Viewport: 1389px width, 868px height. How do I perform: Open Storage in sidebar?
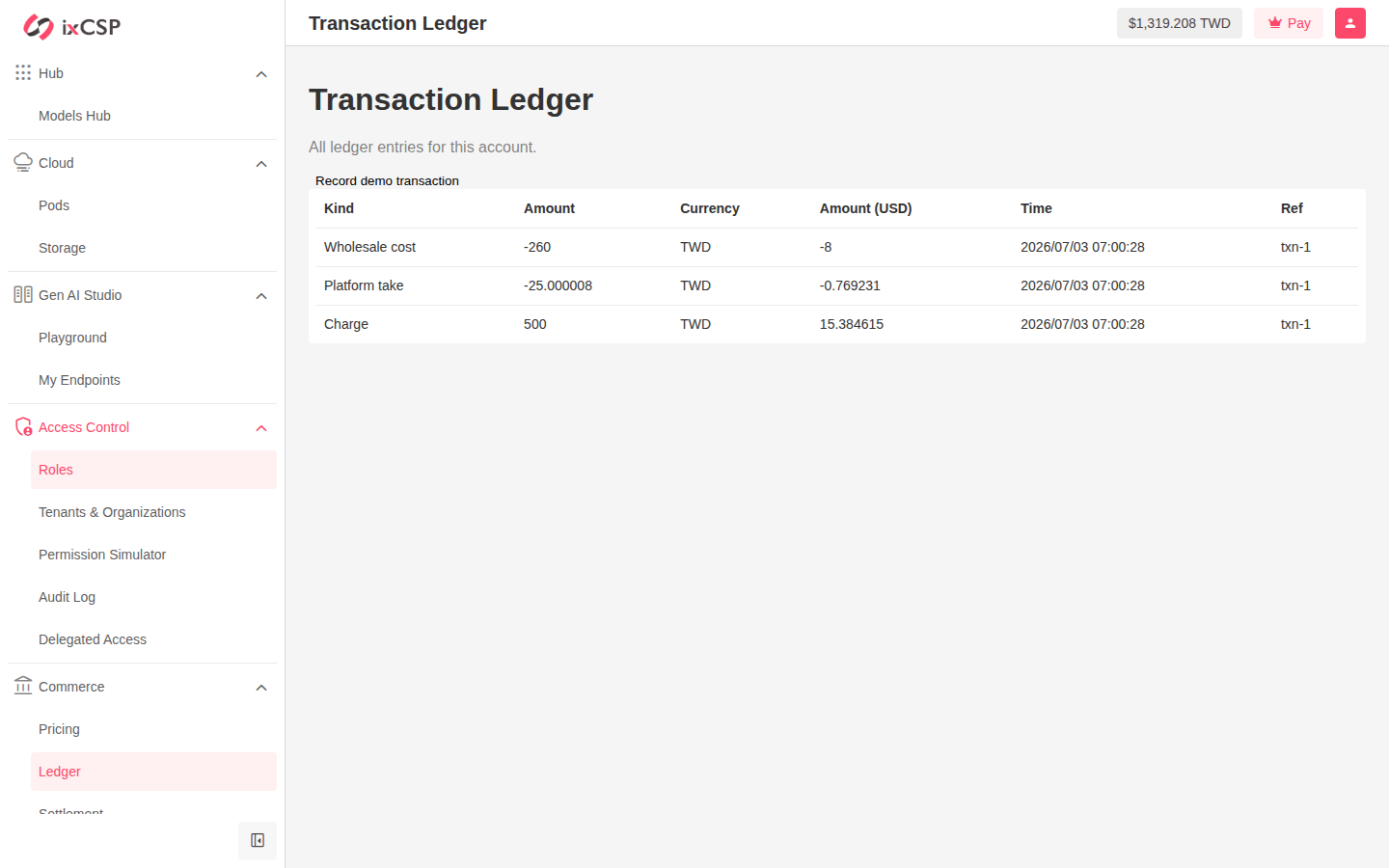[x=153, y=248]
